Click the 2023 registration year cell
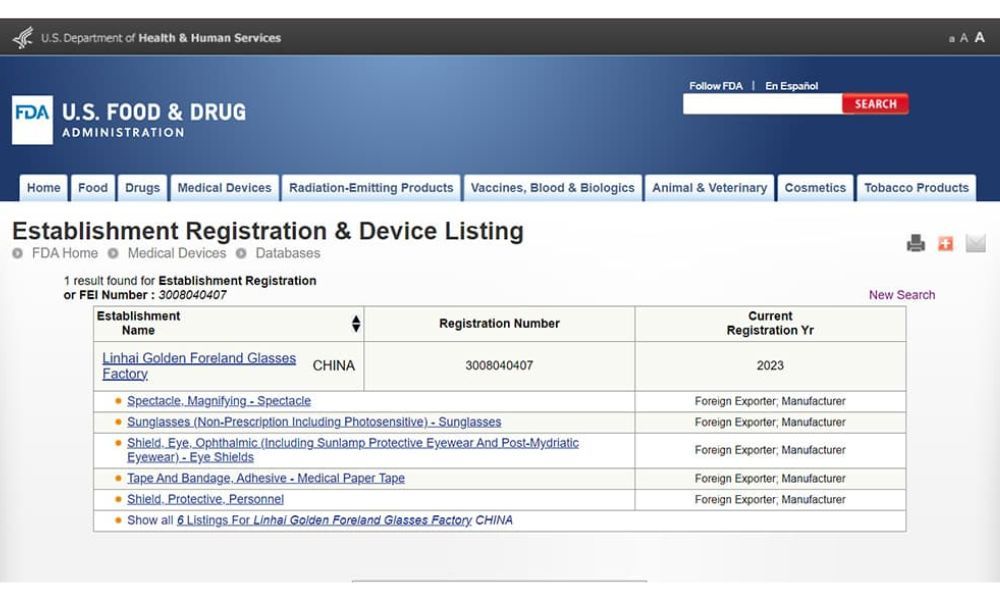The width and height of the screenshot is (1000, 600). 770,366
